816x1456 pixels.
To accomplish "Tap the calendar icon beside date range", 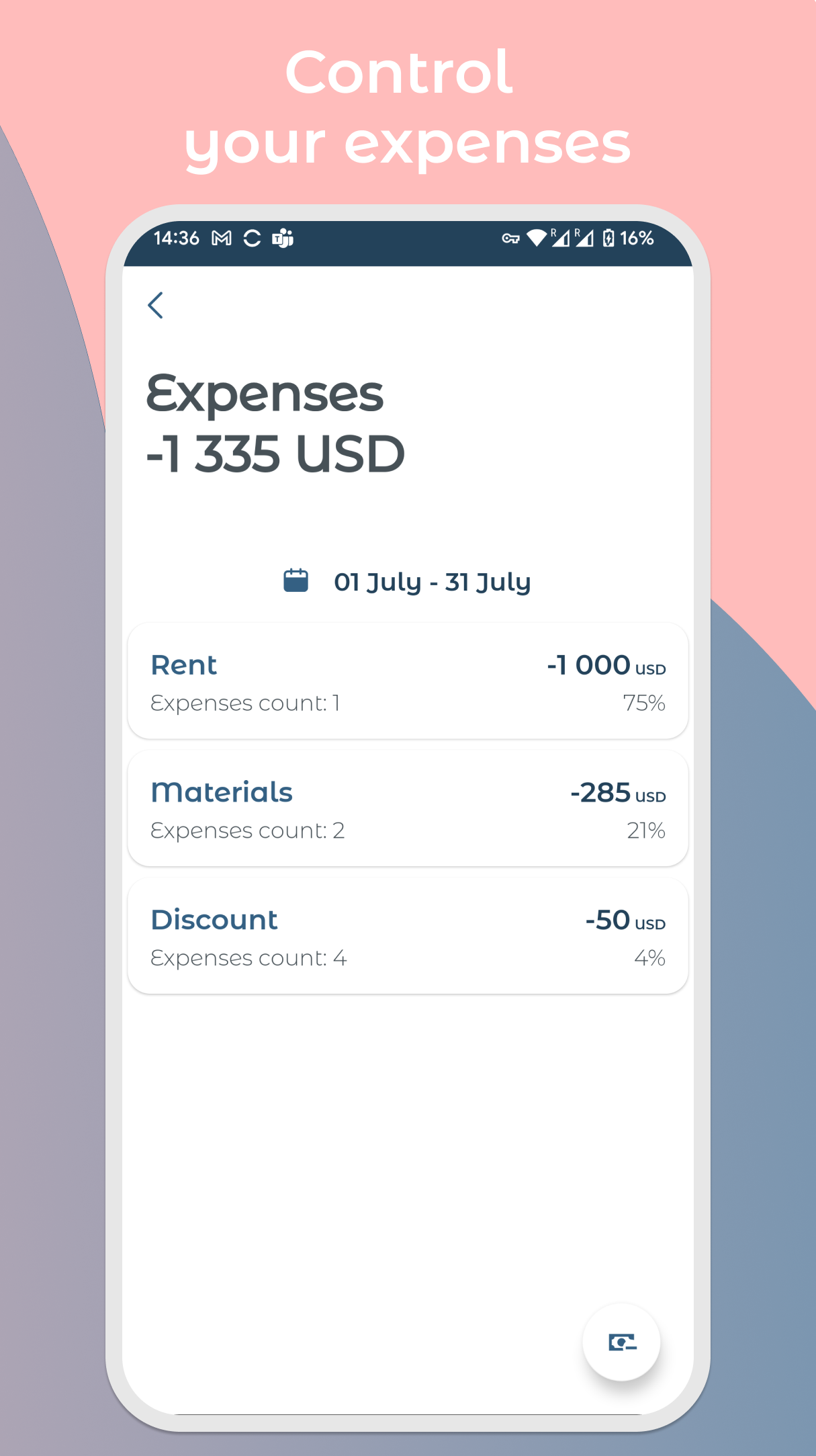I will [x=296, y=581].
